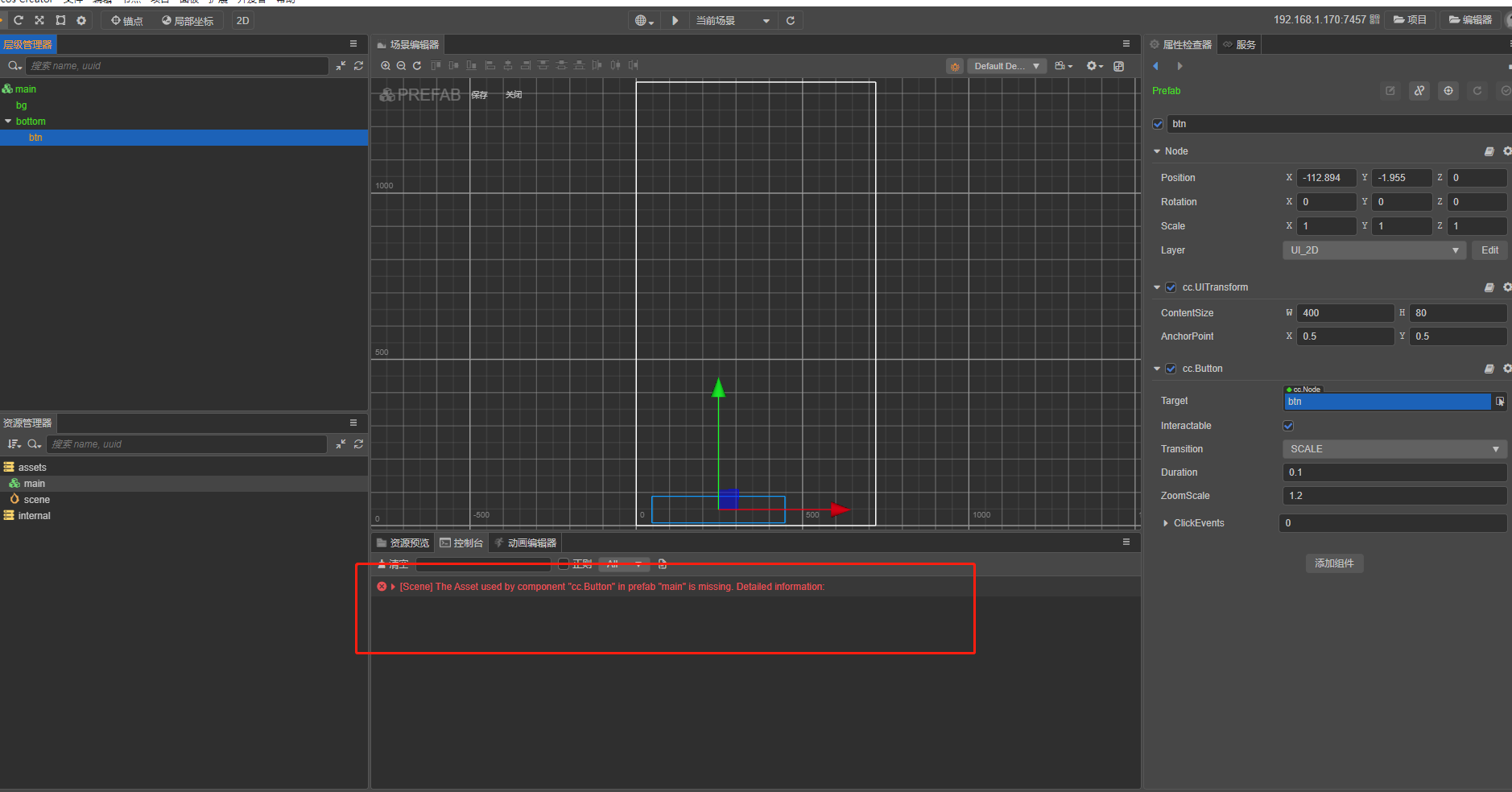Open the scene camera options dropdown
The width and height of the screenshot is (1512, 792).
tap(1064, 66)
